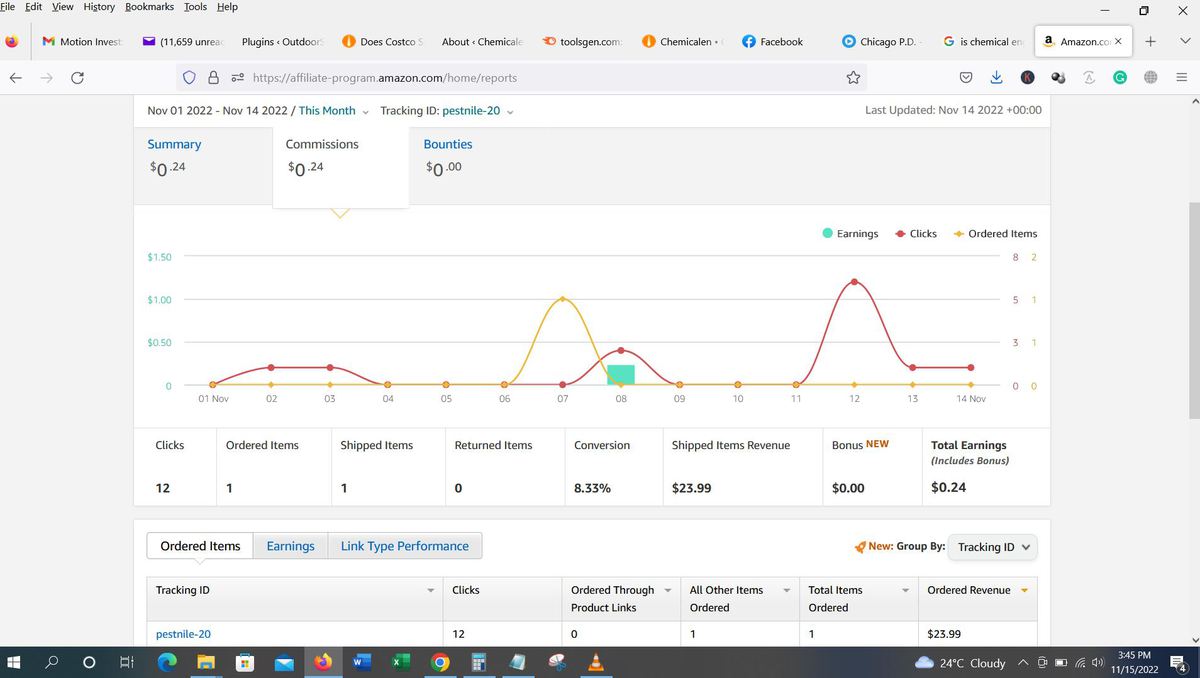Open the Firefox downloads arrow
Viewport: 1200px width, 678px height.
coord(997,77)
